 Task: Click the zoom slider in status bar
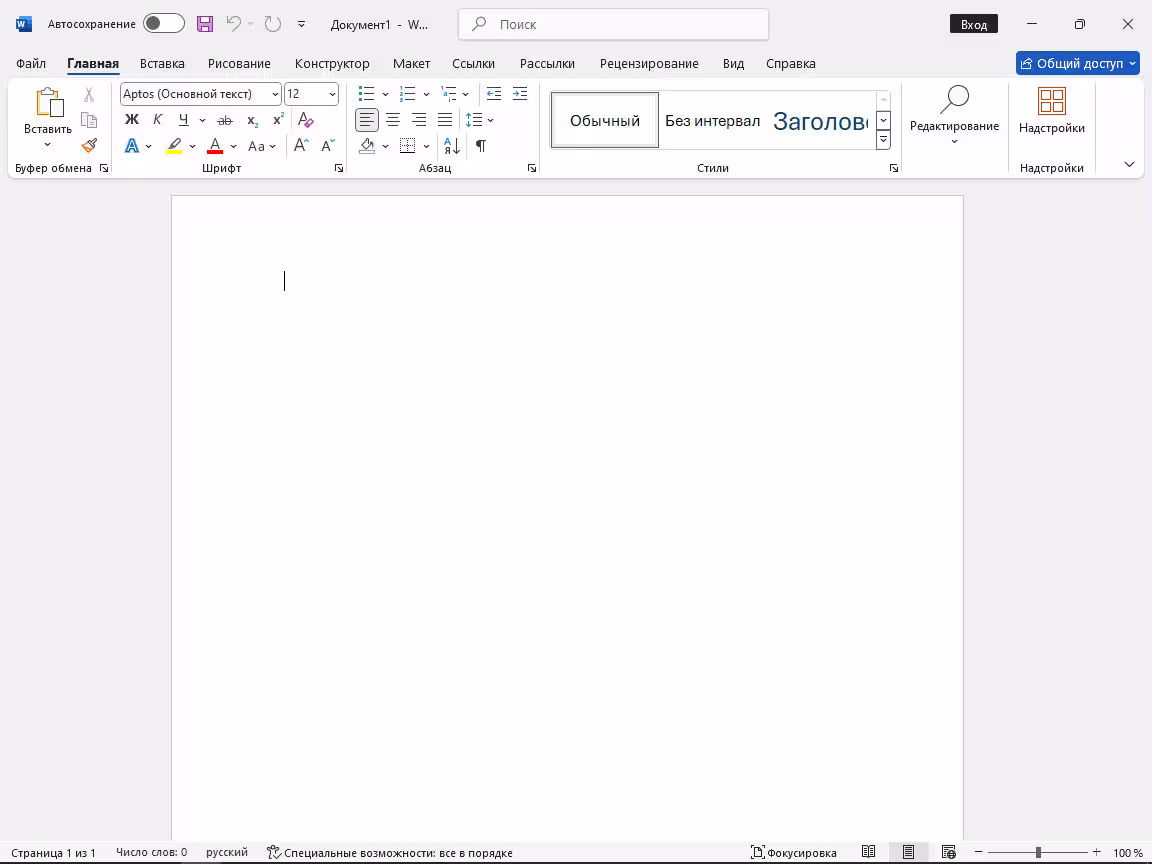(x=1038, y=852)
